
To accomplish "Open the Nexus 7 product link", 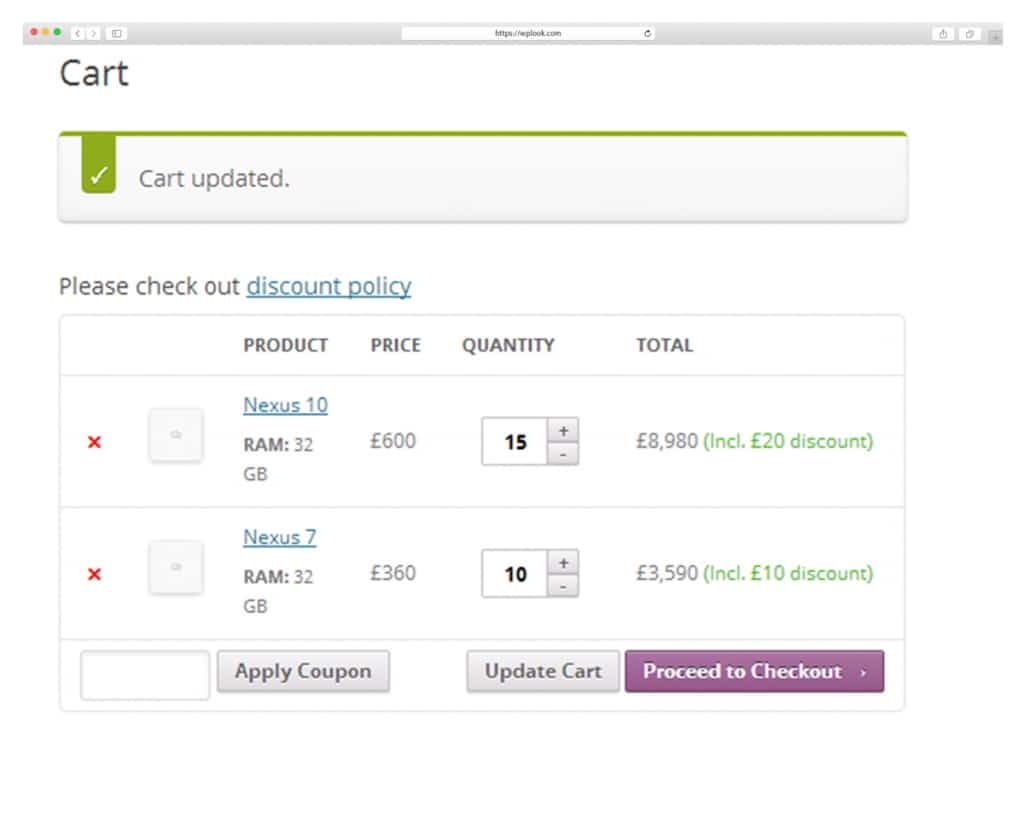I will pos(280,537).
